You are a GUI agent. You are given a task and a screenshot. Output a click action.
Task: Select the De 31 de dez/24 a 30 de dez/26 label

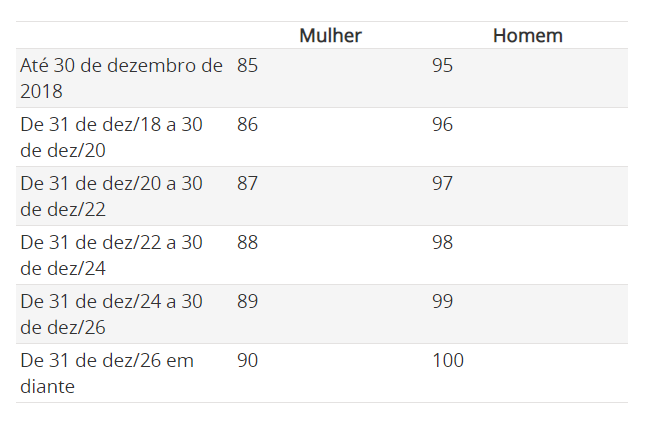pos(111,314)
